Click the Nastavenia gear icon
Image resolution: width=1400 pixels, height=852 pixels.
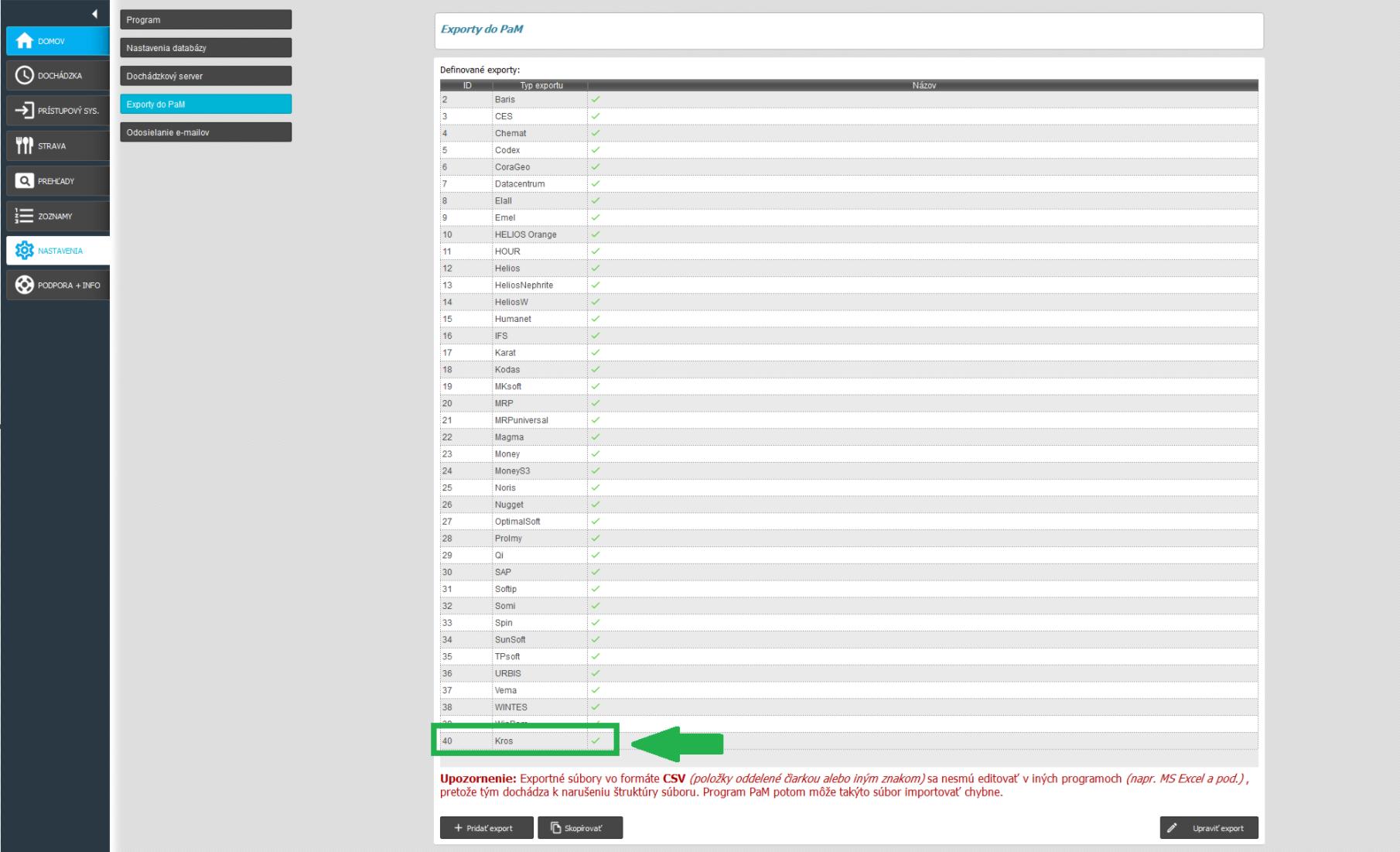[x=25, y=251]
